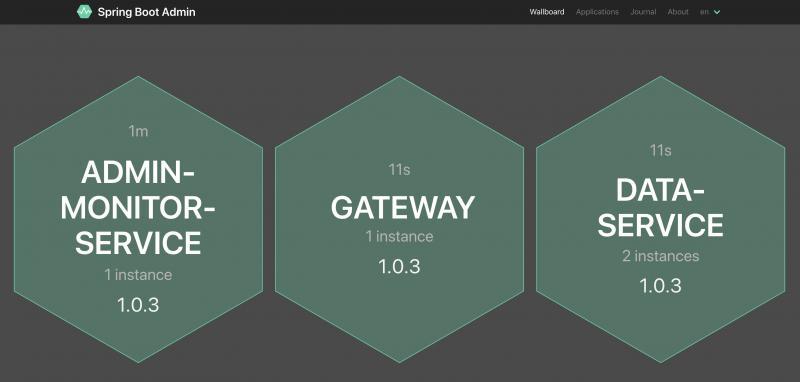
Task: Open the Applications menu item
Action: coord(597,12)
